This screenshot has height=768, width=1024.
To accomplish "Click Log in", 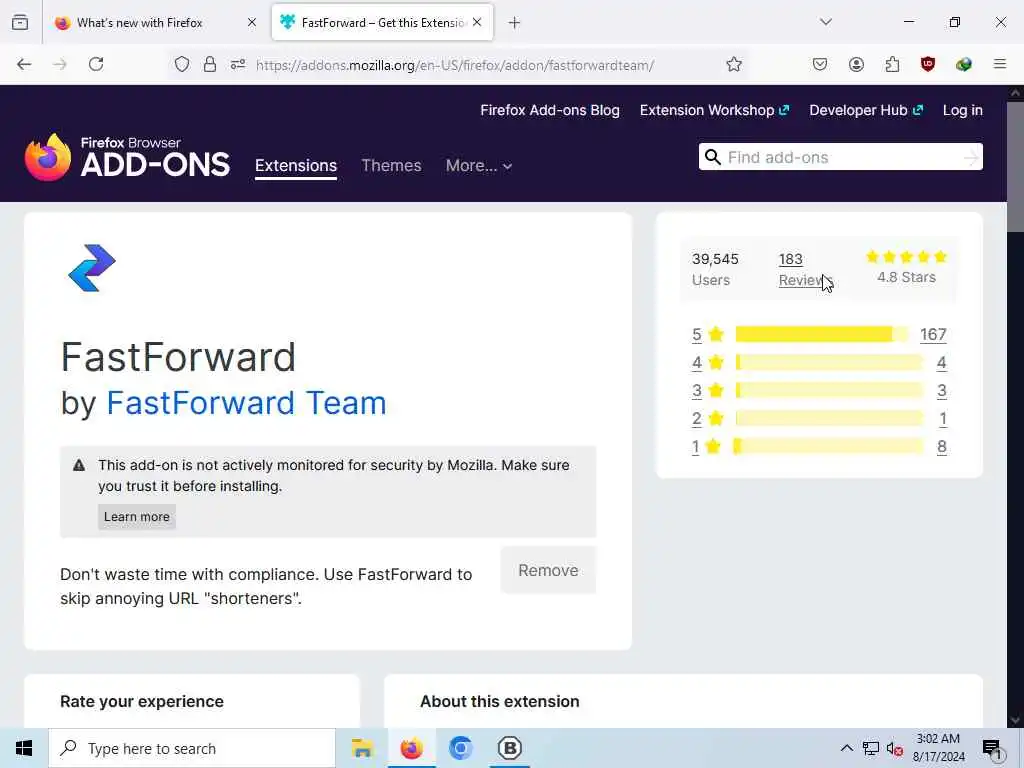I will point(963,110).
